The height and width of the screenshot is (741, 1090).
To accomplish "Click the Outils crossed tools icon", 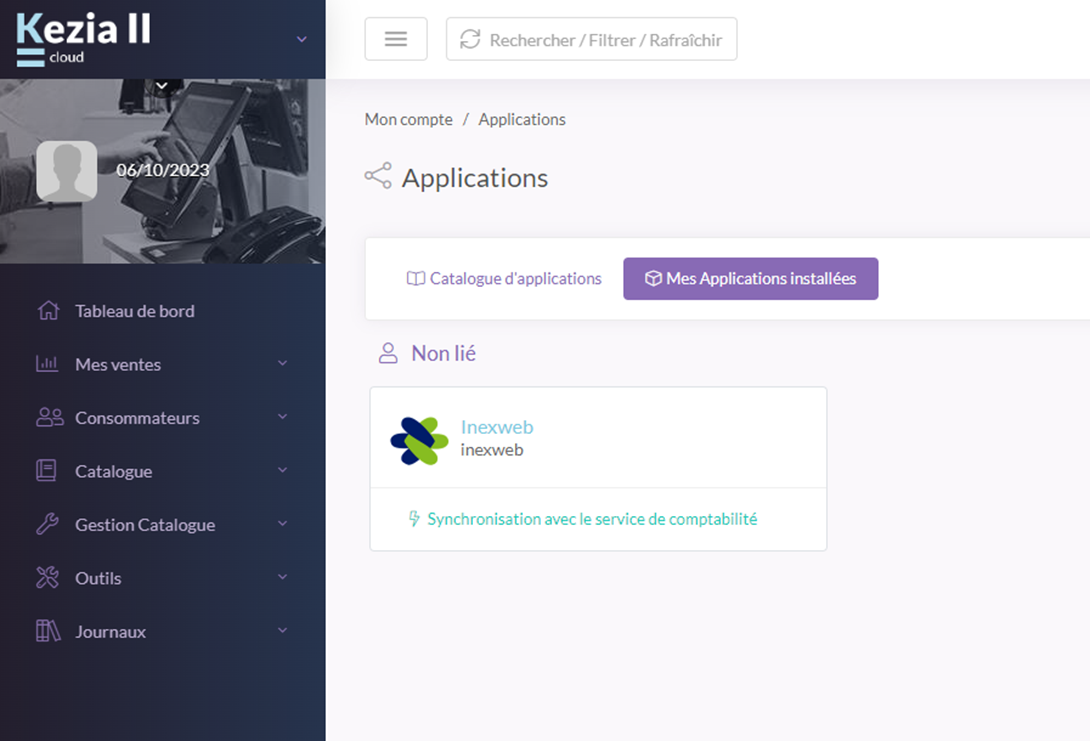I will [x=47, y=578].
